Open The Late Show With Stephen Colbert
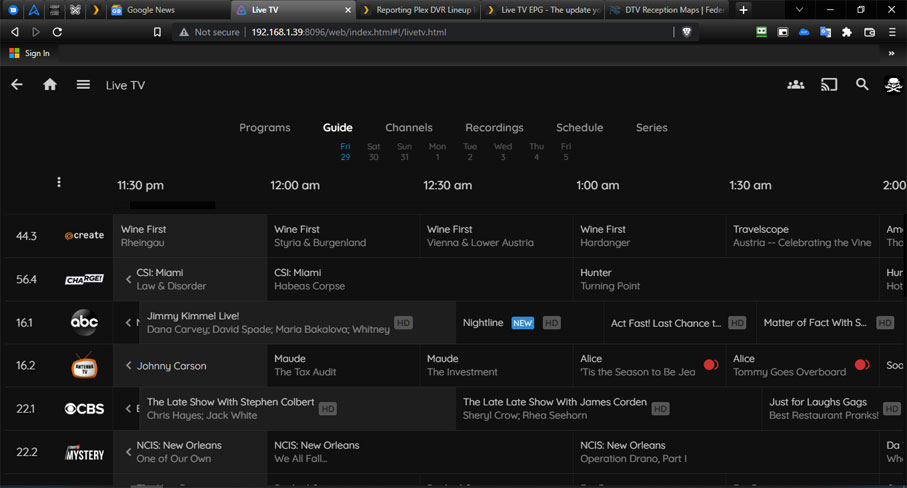The width and height of the screenshot is (907, 488). click(297, 409)
